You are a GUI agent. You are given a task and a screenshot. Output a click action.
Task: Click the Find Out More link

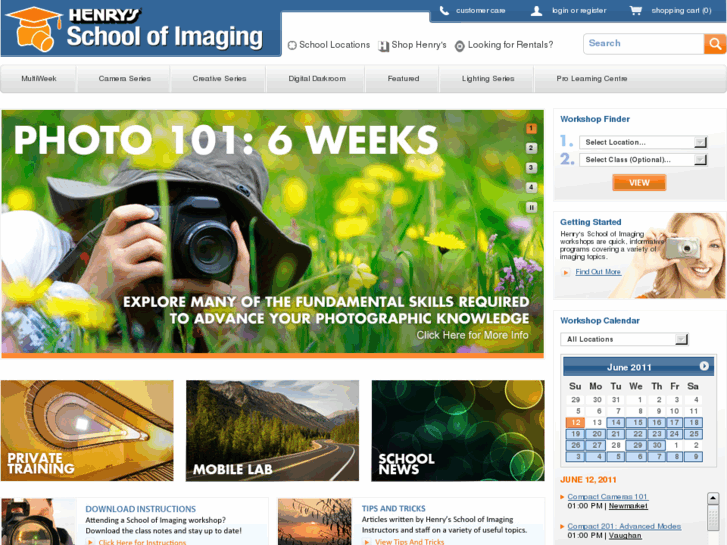598,272
